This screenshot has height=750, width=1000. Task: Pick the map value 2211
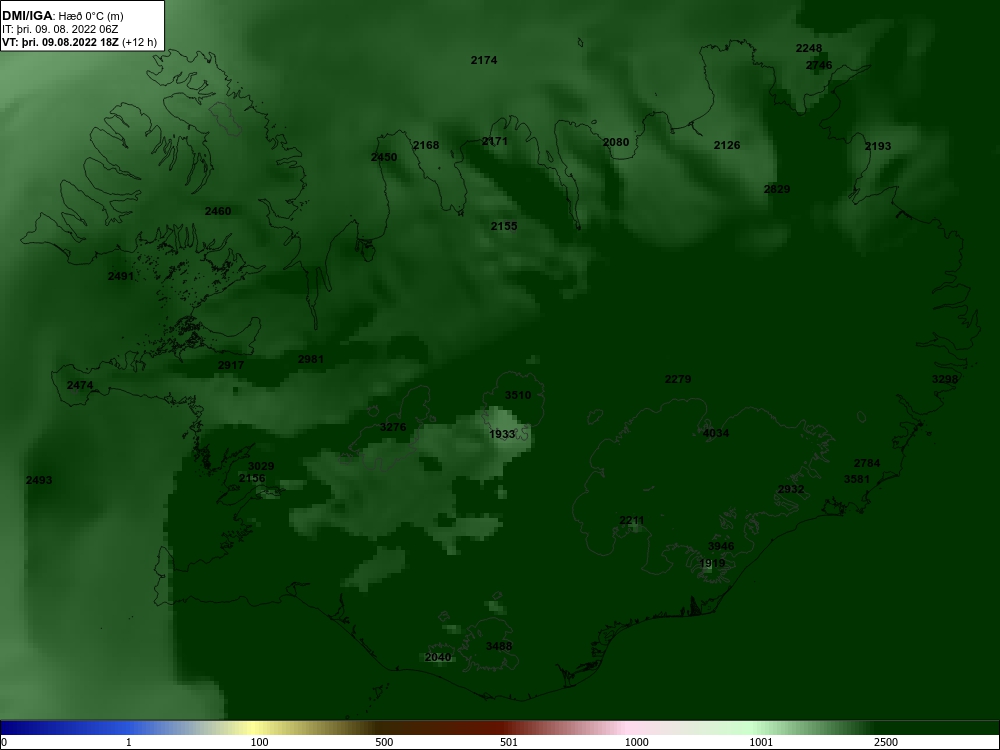[632, 520]
